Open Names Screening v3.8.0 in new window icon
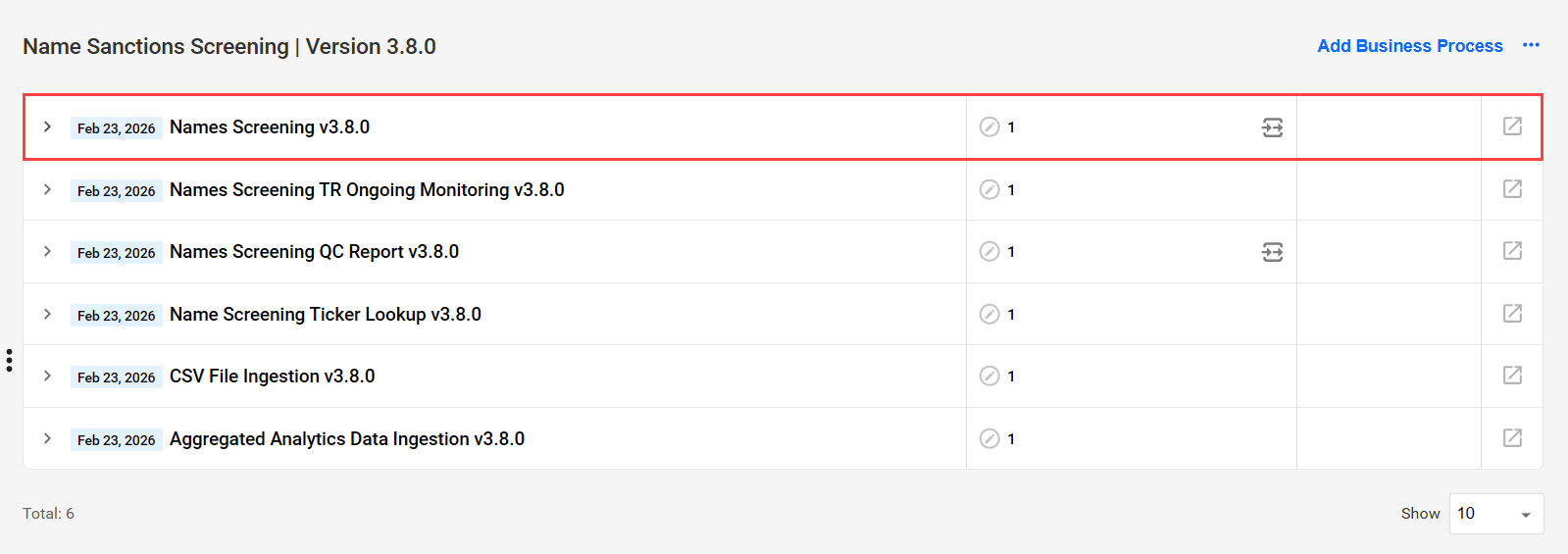1568x554 pixels. click(1512, 126)
